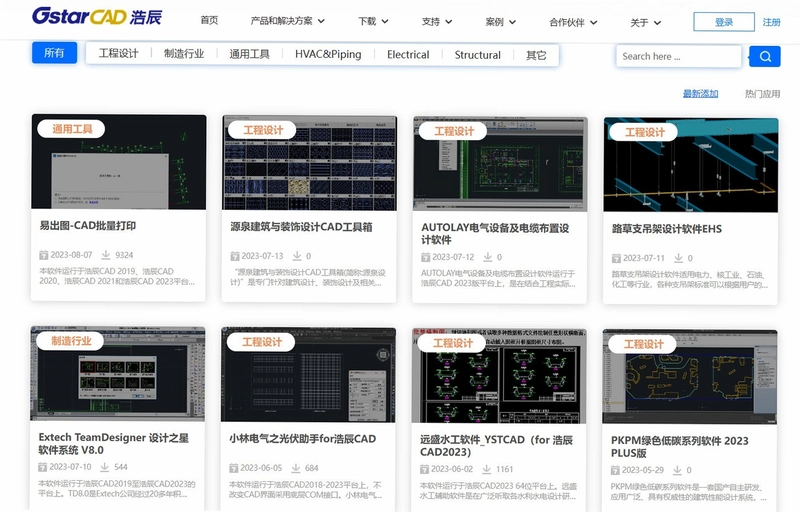Image resolution: width=800 pixels, height=512 pixels.
Task: Click download icon on 源泉建筑与装饰设计CAD工具箱 card
Action: coord(296,255)
